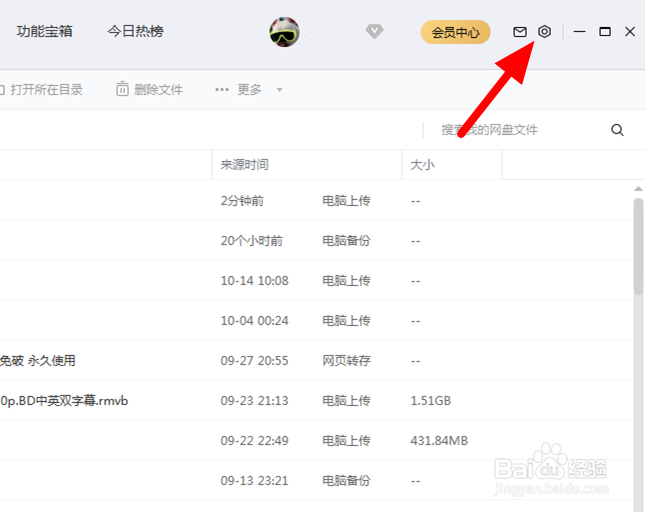Select the row dated 10-14 10:08
Viewport: 645px width, 512px height.
[x=315, y=280]
